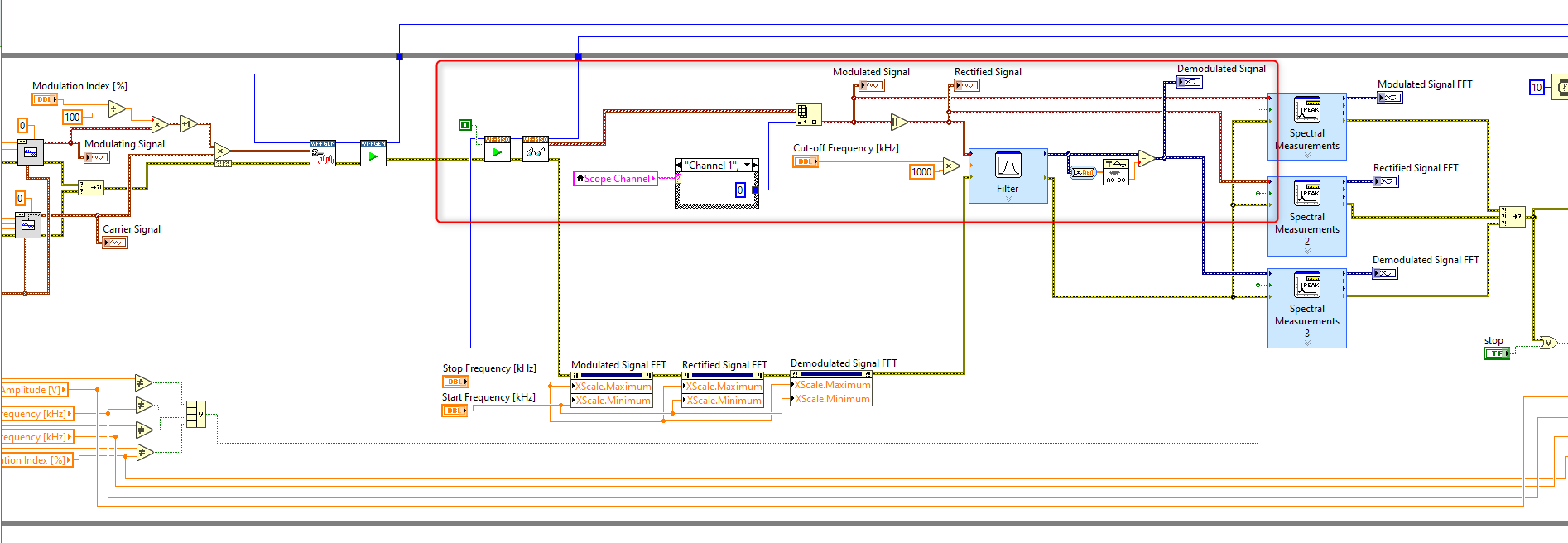The height and width of the screenshot is (543, 1568).
Task: Click the Stop Frequency DBL terminal
Action: 455,382
